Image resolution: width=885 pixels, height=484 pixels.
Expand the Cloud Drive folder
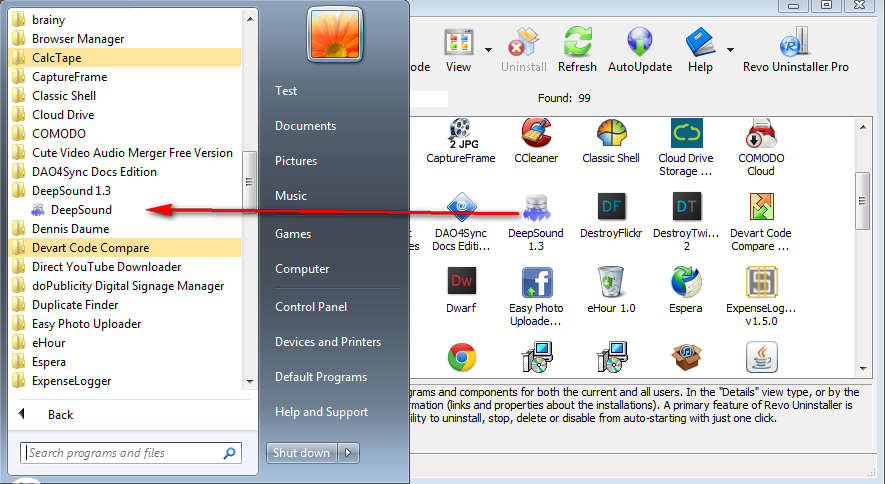(x=63, y=115)
